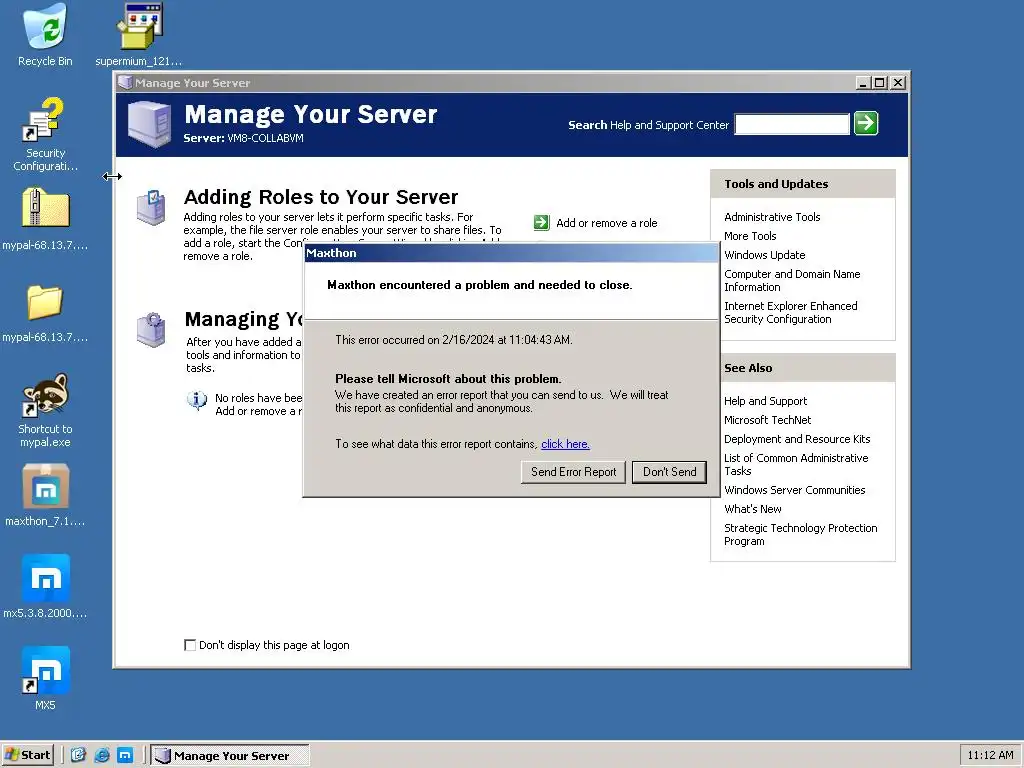Open the click here error data link
Screen dimensions: 1024x768
[566, 444]
